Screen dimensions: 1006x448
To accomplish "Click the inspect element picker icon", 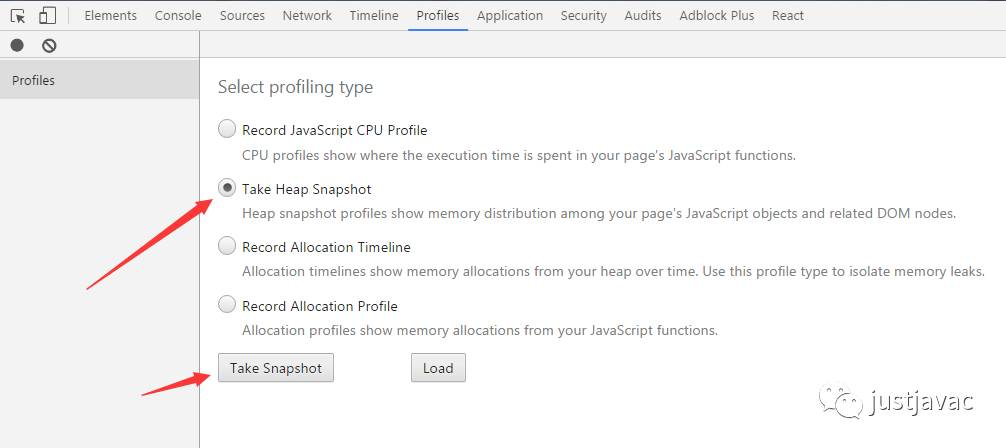I will click(x=18, y=15).
